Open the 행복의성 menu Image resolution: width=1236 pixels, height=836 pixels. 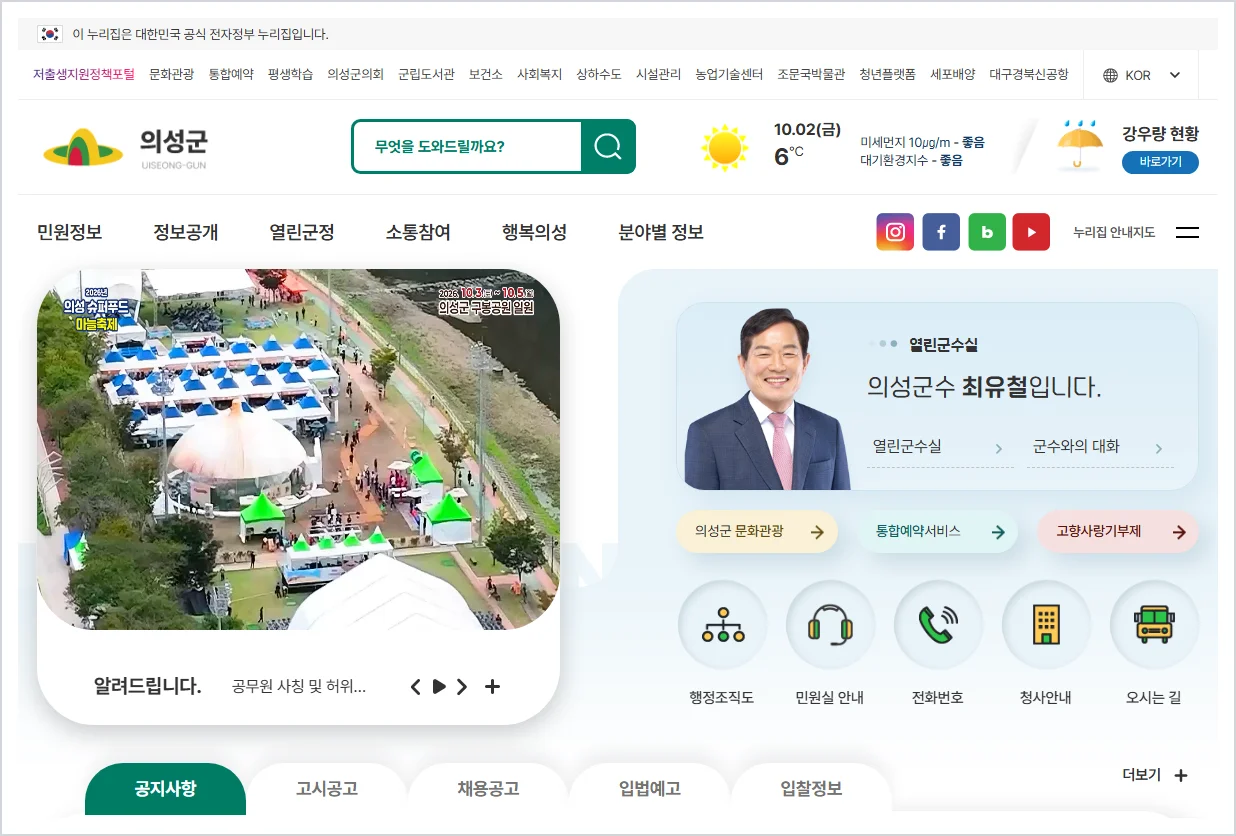click(x=534, y=232)
